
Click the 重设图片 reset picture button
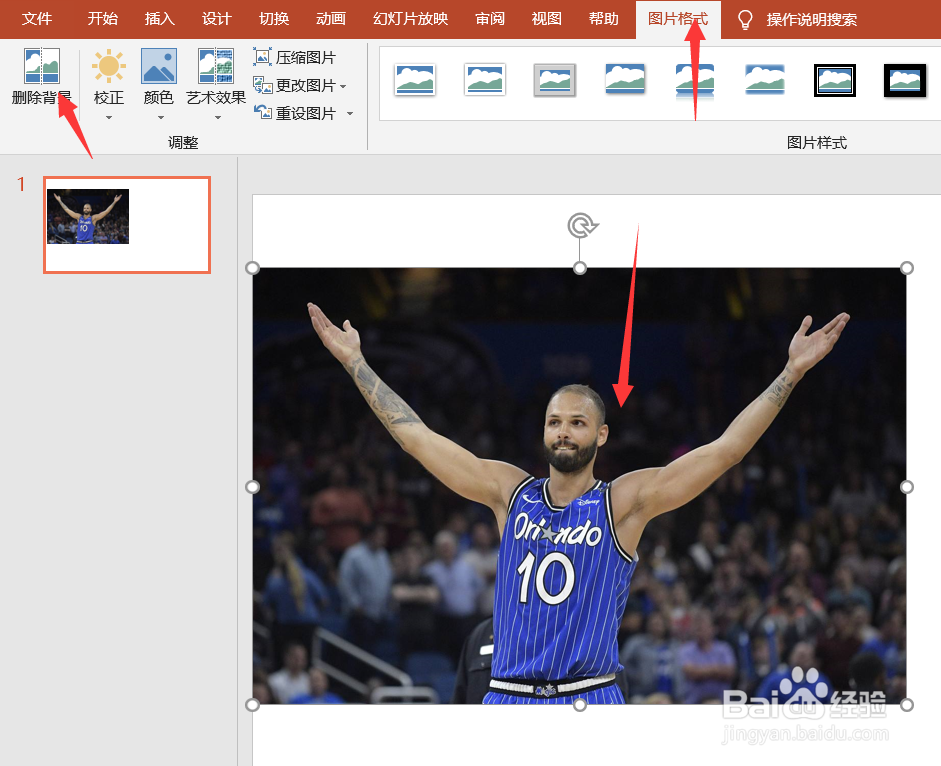(294, 113)
